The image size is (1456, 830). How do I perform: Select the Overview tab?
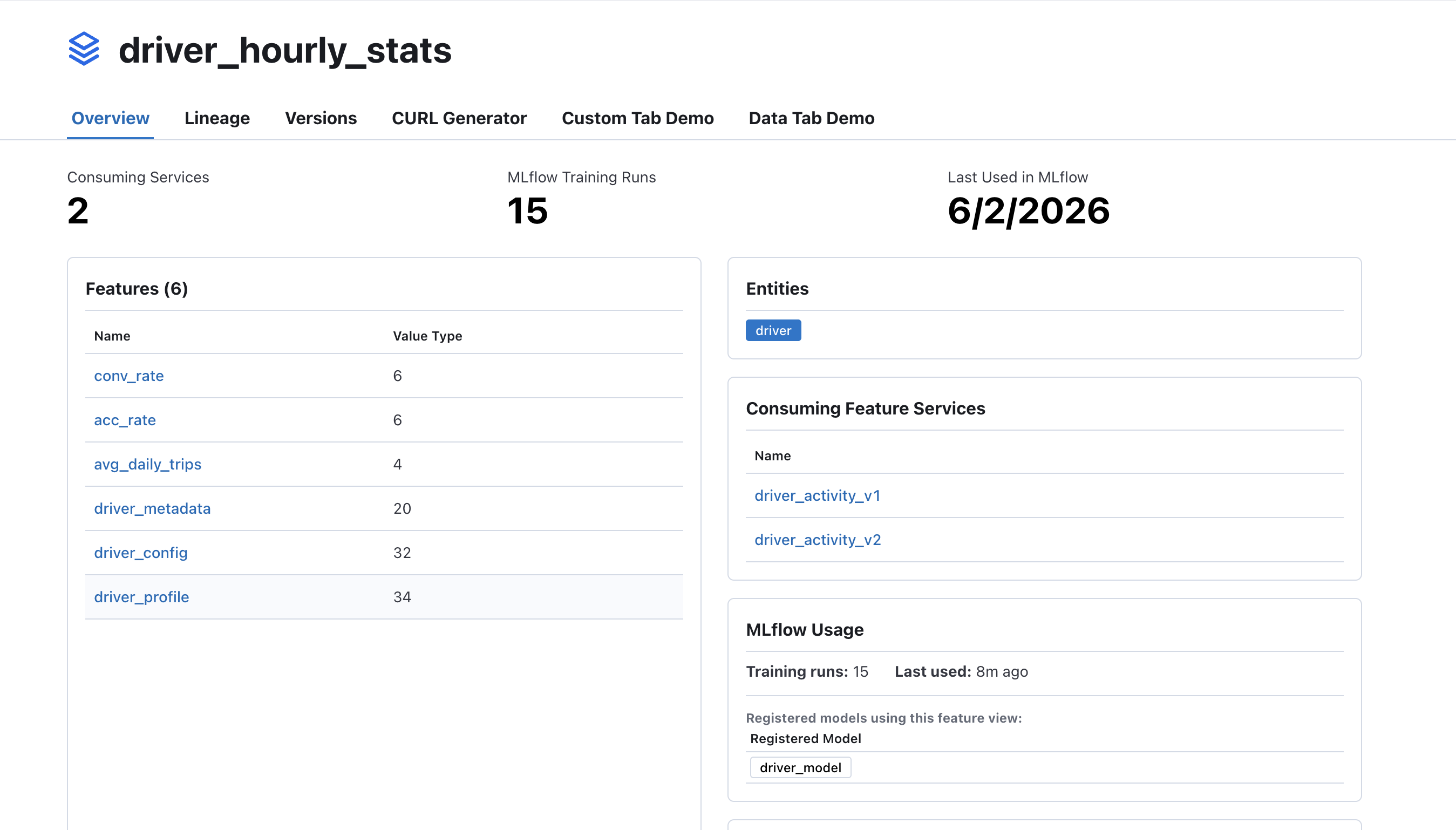coord(110,118)
